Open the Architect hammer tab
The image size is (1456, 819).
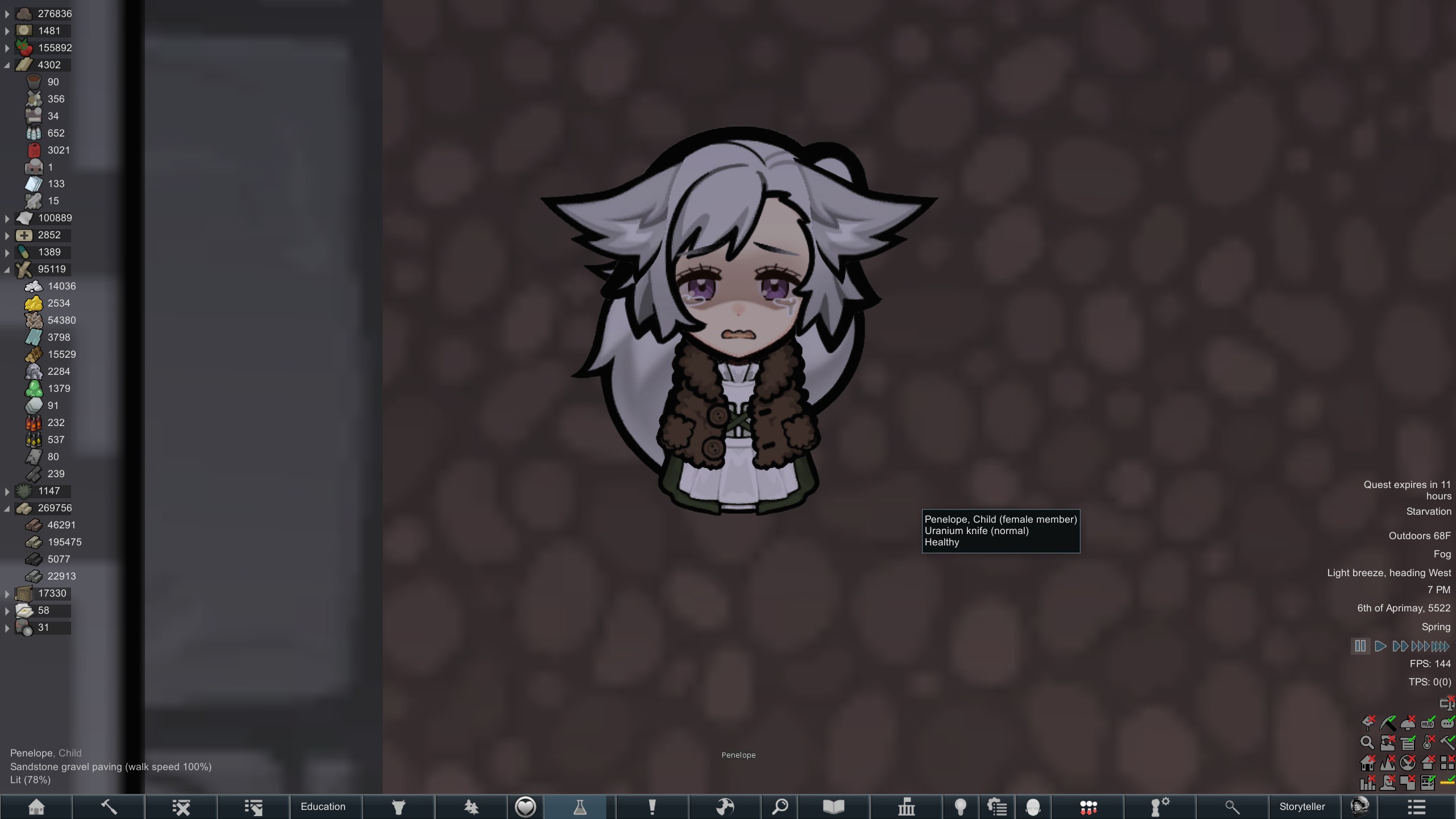[x=109, y=806]
